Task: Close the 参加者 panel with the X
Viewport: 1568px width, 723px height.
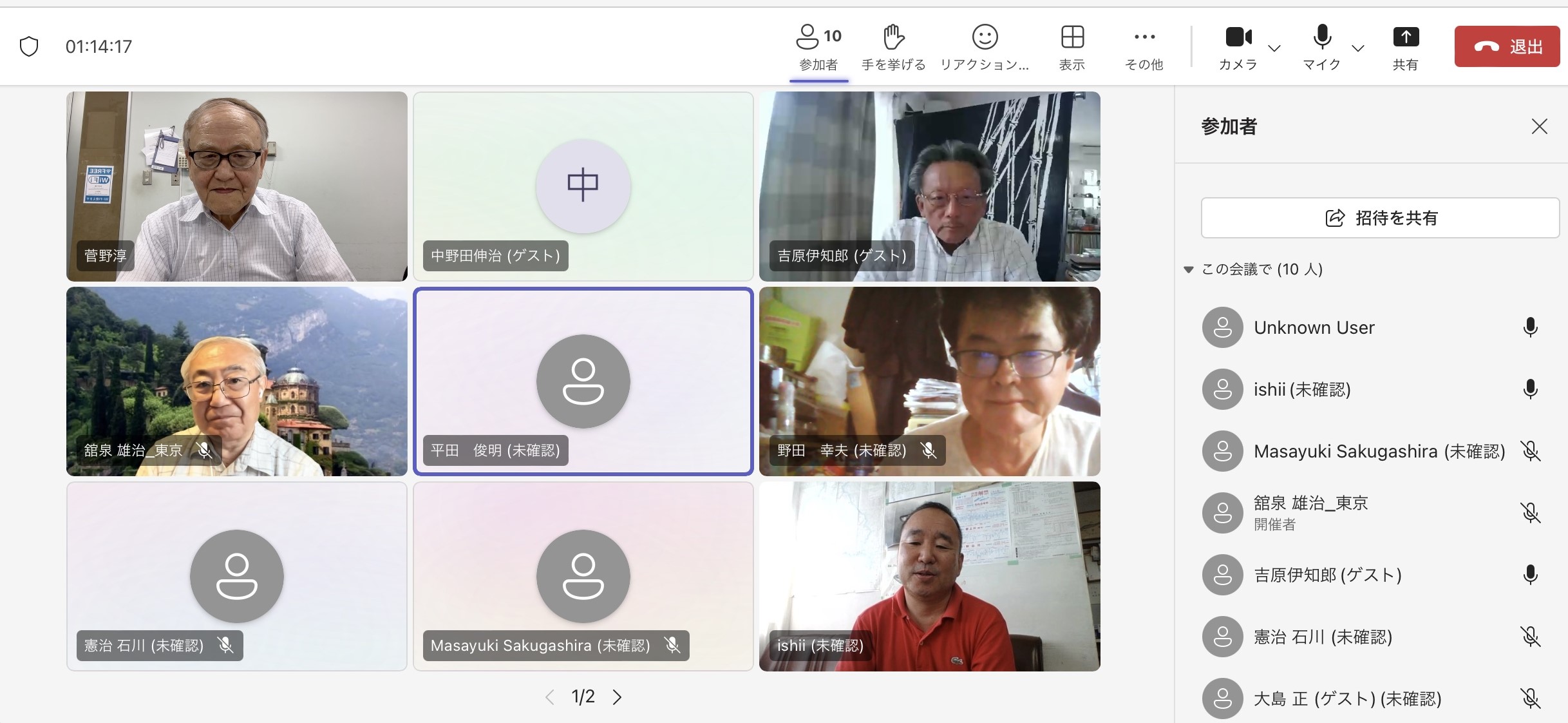Action: pos(1539,126)
